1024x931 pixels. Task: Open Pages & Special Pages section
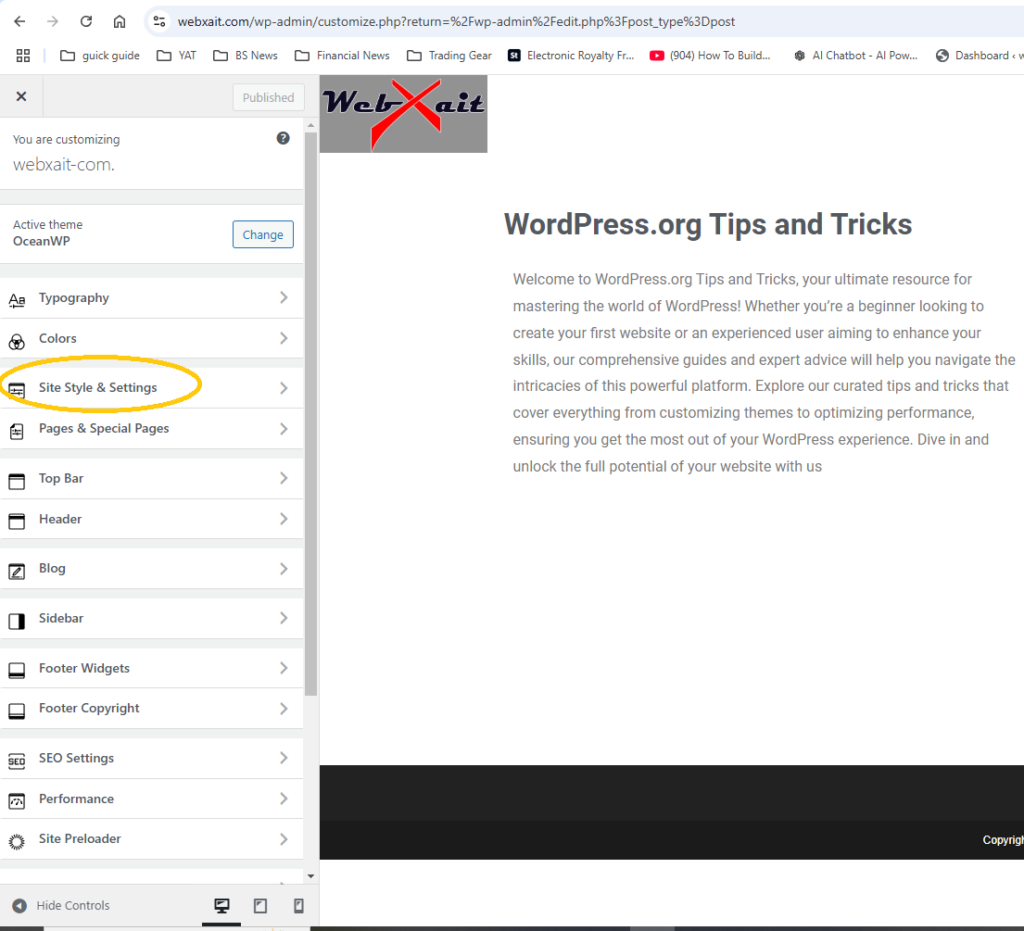coord(152,429)
